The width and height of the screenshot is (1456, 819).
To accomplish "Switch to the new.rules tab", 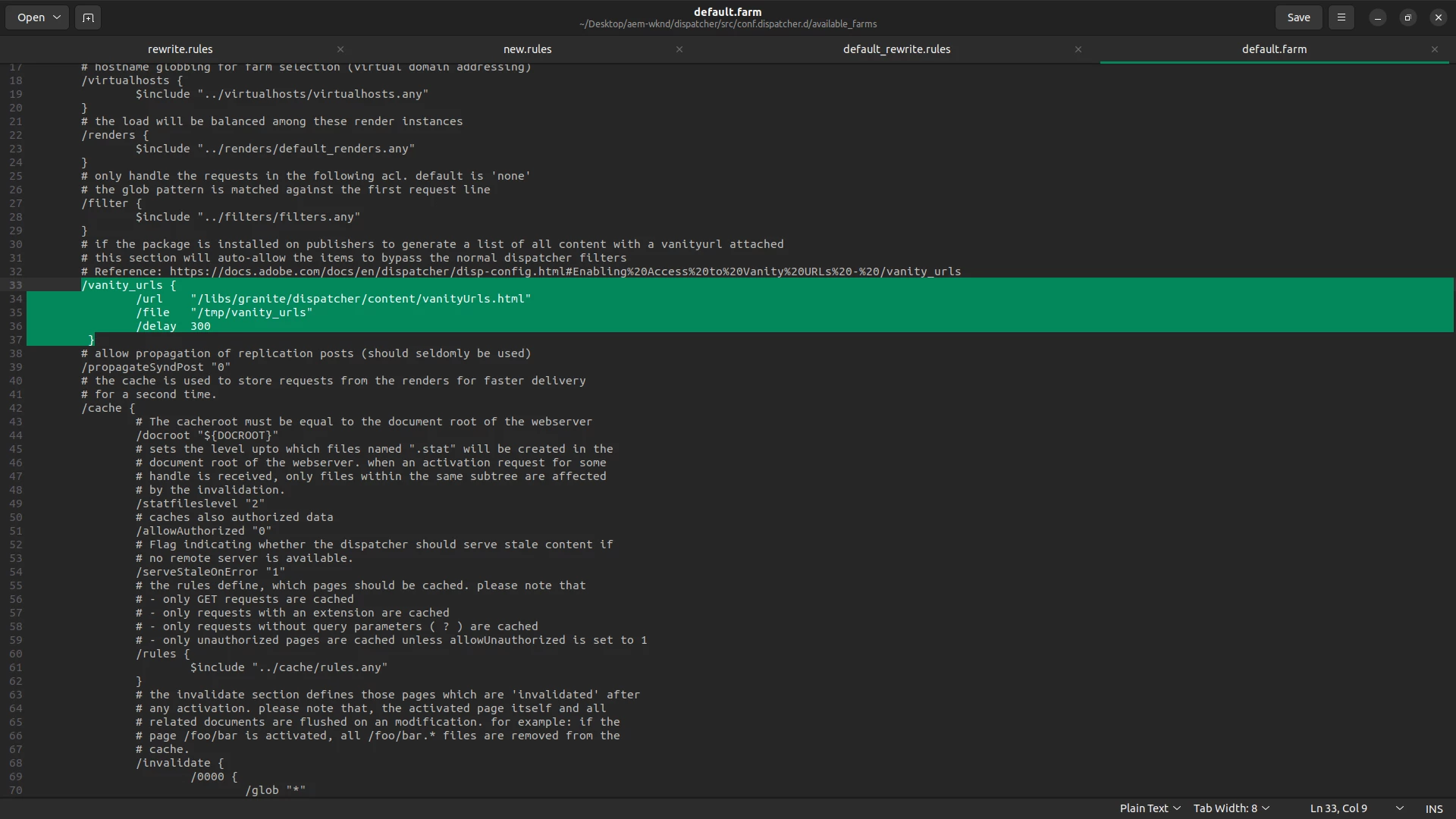I will coord(527,49).
